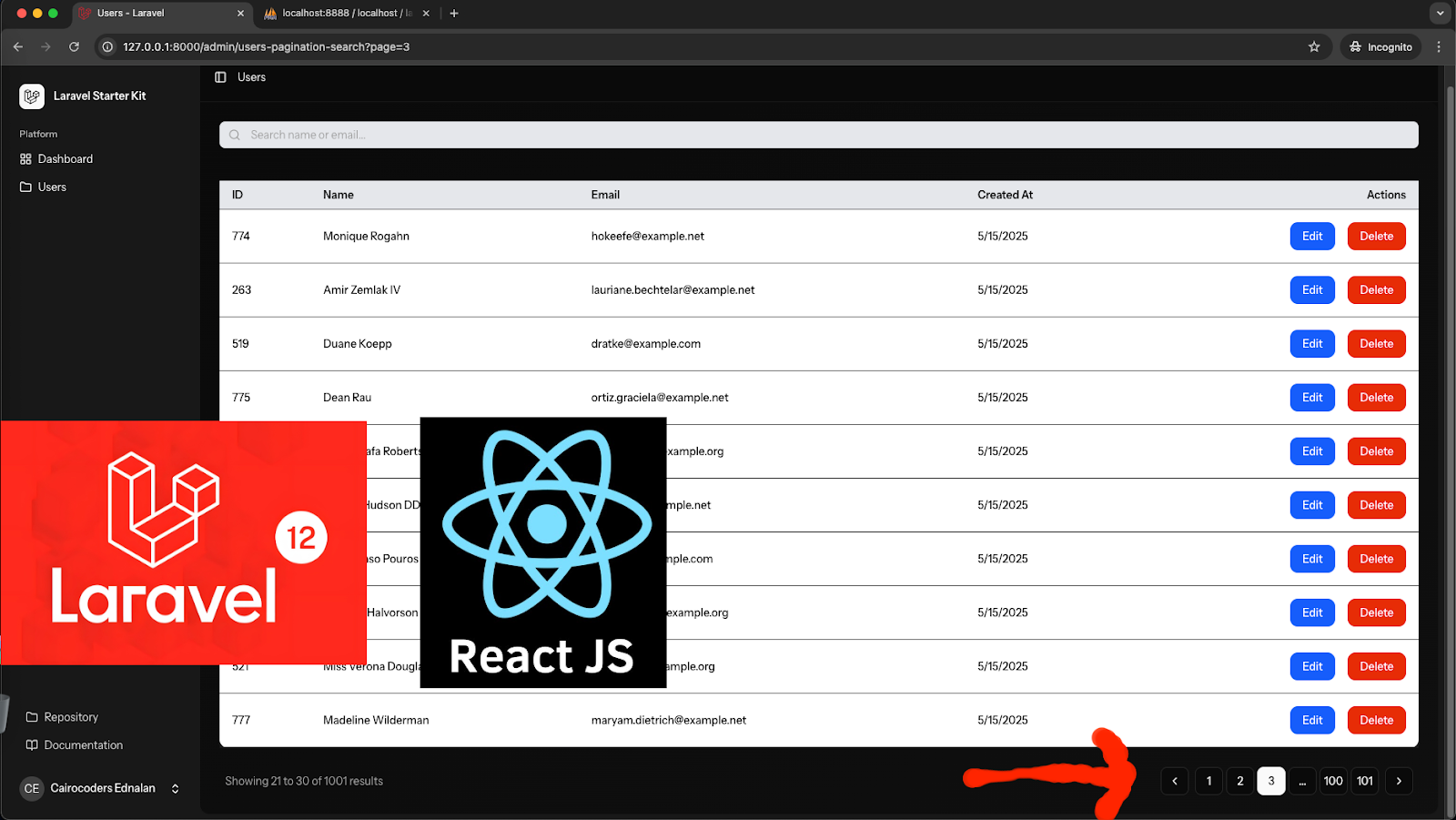The width and height of the screenshot is (1456, 820).
Task: Delete the user in the Halvorson row
Action: pos(1376,612)
